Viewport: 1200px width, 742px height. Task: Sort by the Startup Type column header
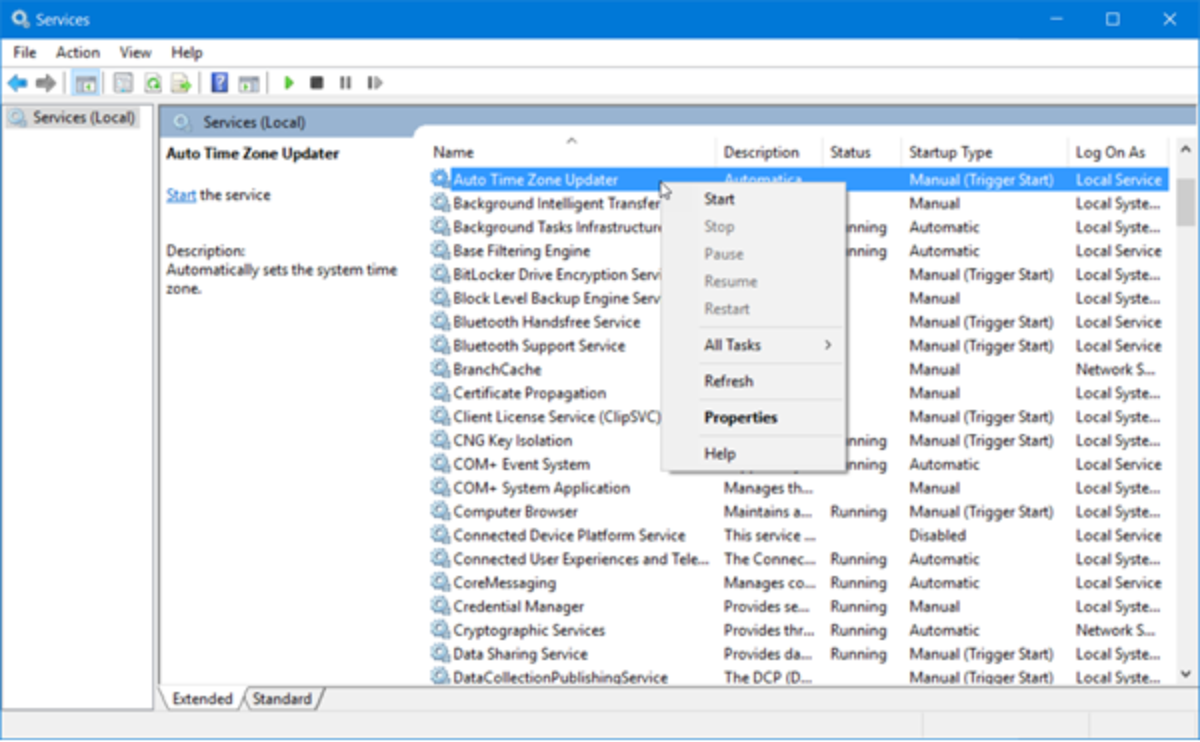pos(950,153)
